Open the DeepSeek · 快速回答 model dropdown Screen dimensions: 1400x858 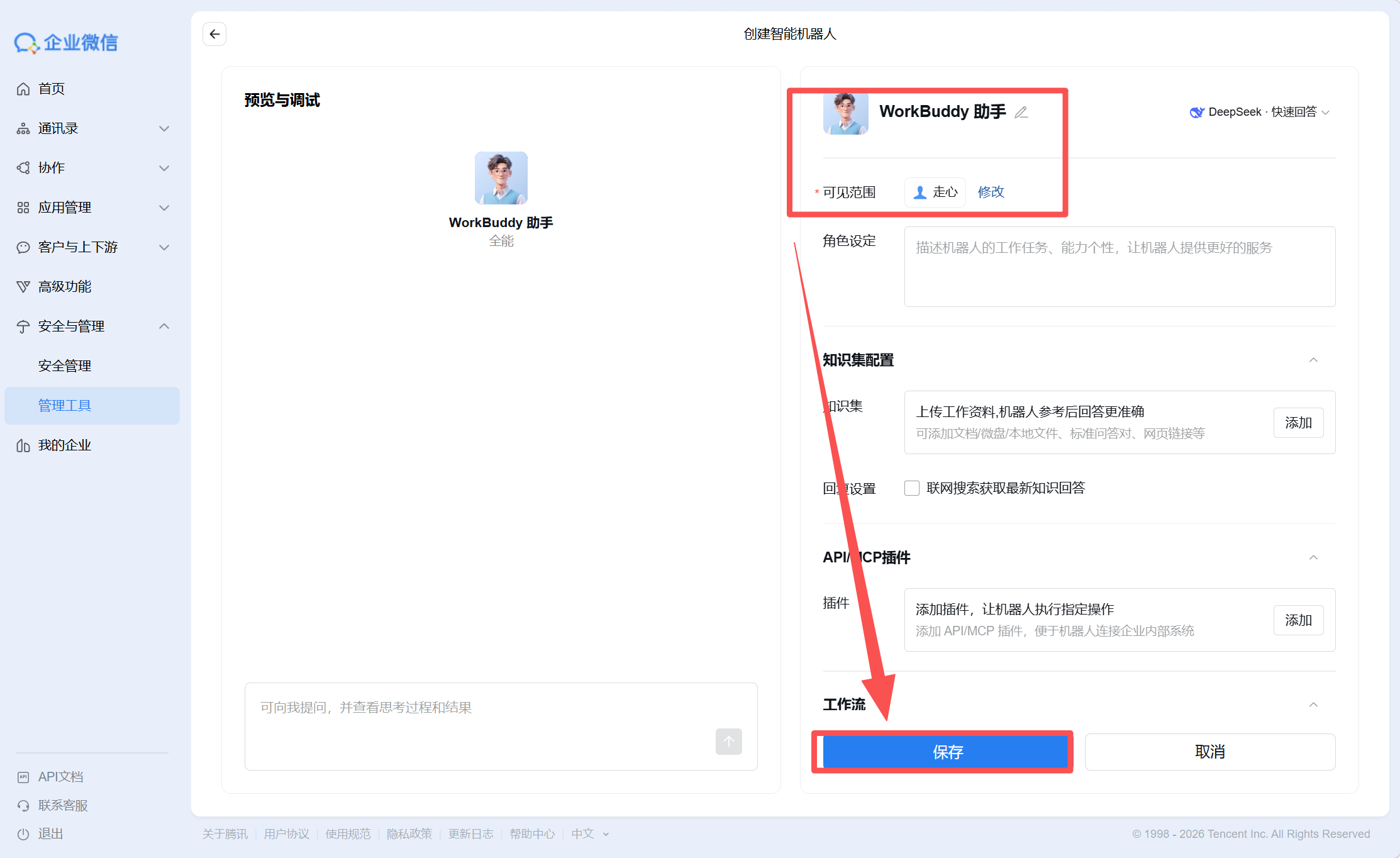coord(1260,112)
